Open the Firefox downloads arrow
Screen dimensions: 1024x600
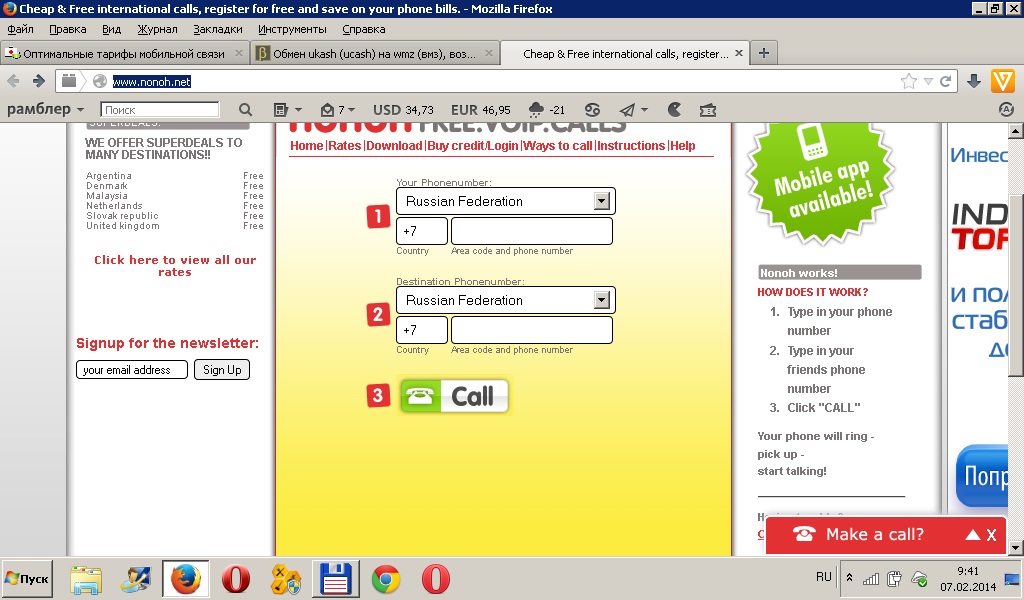point(974,81)
